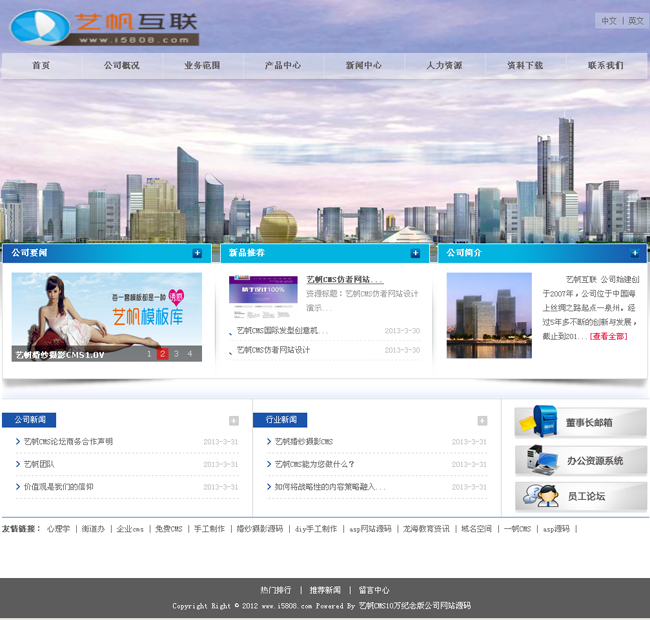Open news 艺帆婚纱摄影CMS
The height and width of the screenshot is (620, 650).
tap(304, 442)
